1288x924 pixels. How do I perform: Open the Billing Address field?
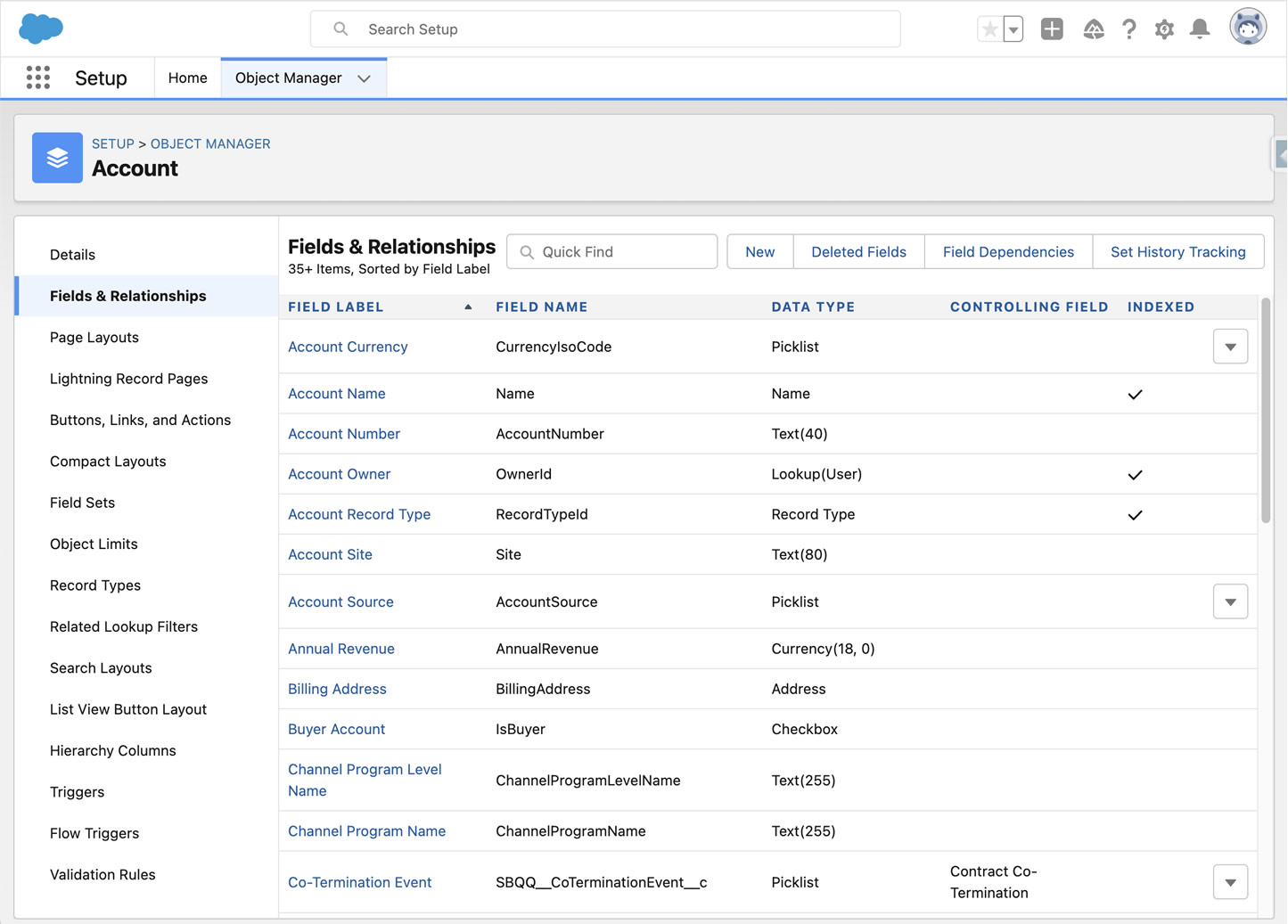point(337,689)
